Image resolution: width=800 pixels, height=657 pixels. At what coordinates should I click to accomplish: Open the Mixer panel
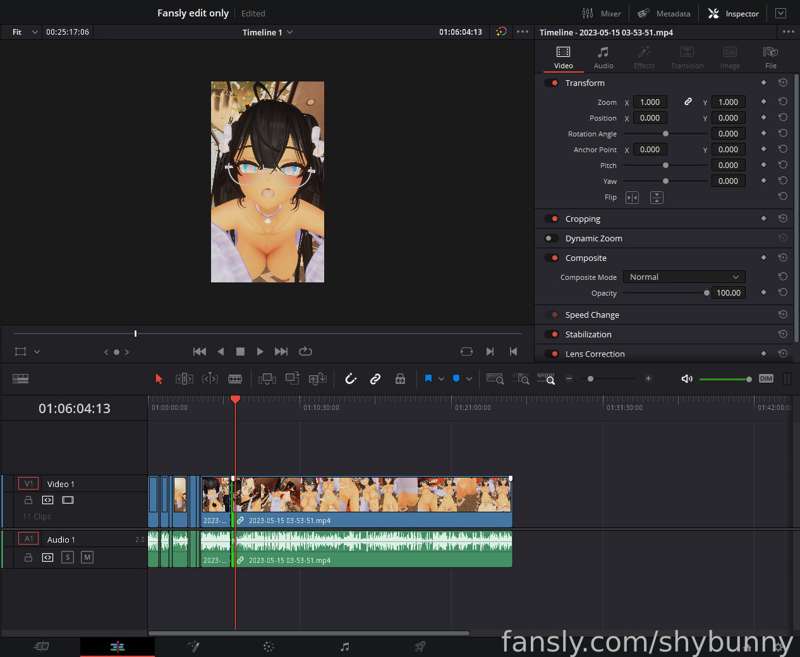click(x=602, y=13)
